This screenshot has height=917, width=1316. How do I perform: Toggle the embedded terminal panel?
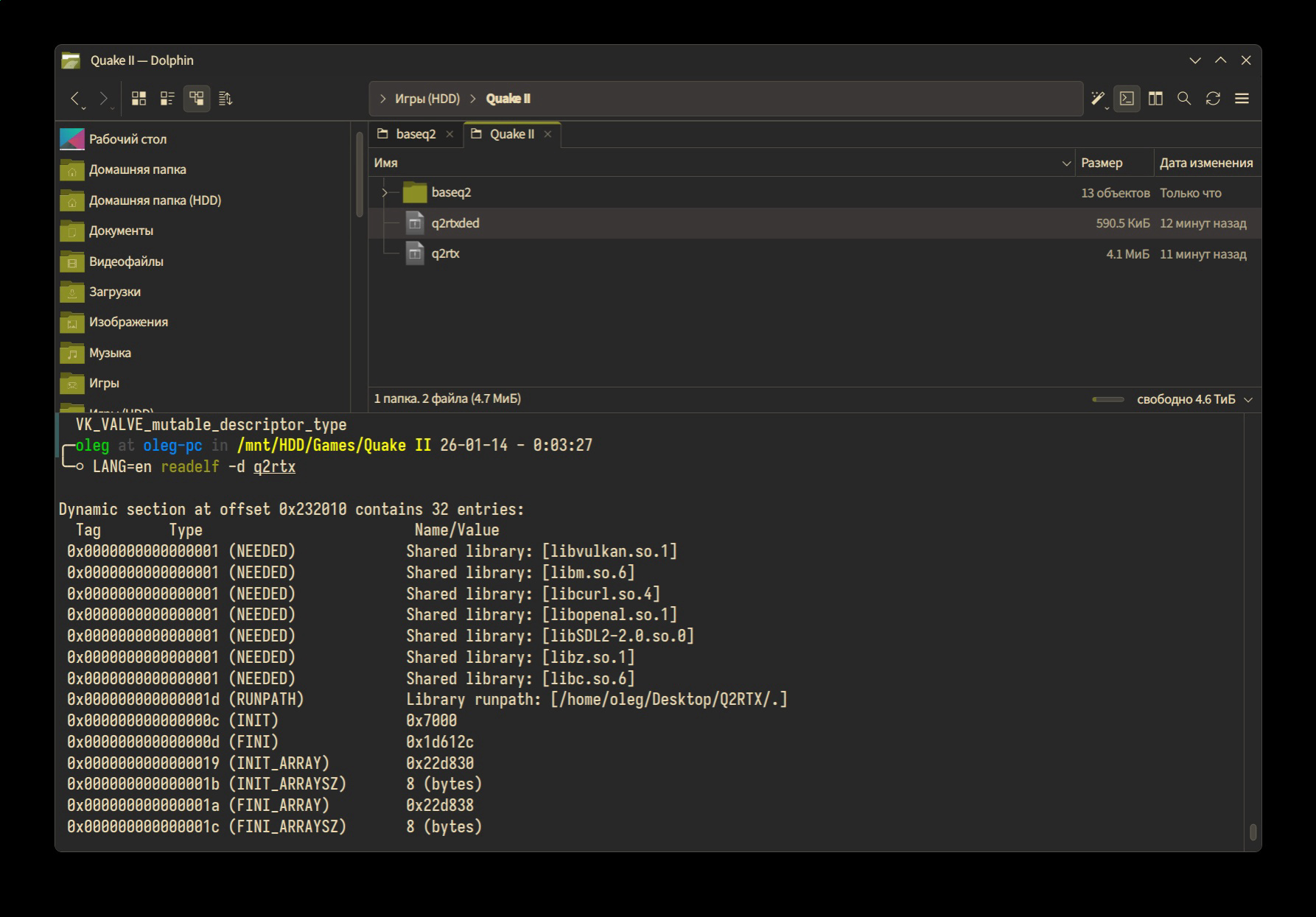[1127, 99]
